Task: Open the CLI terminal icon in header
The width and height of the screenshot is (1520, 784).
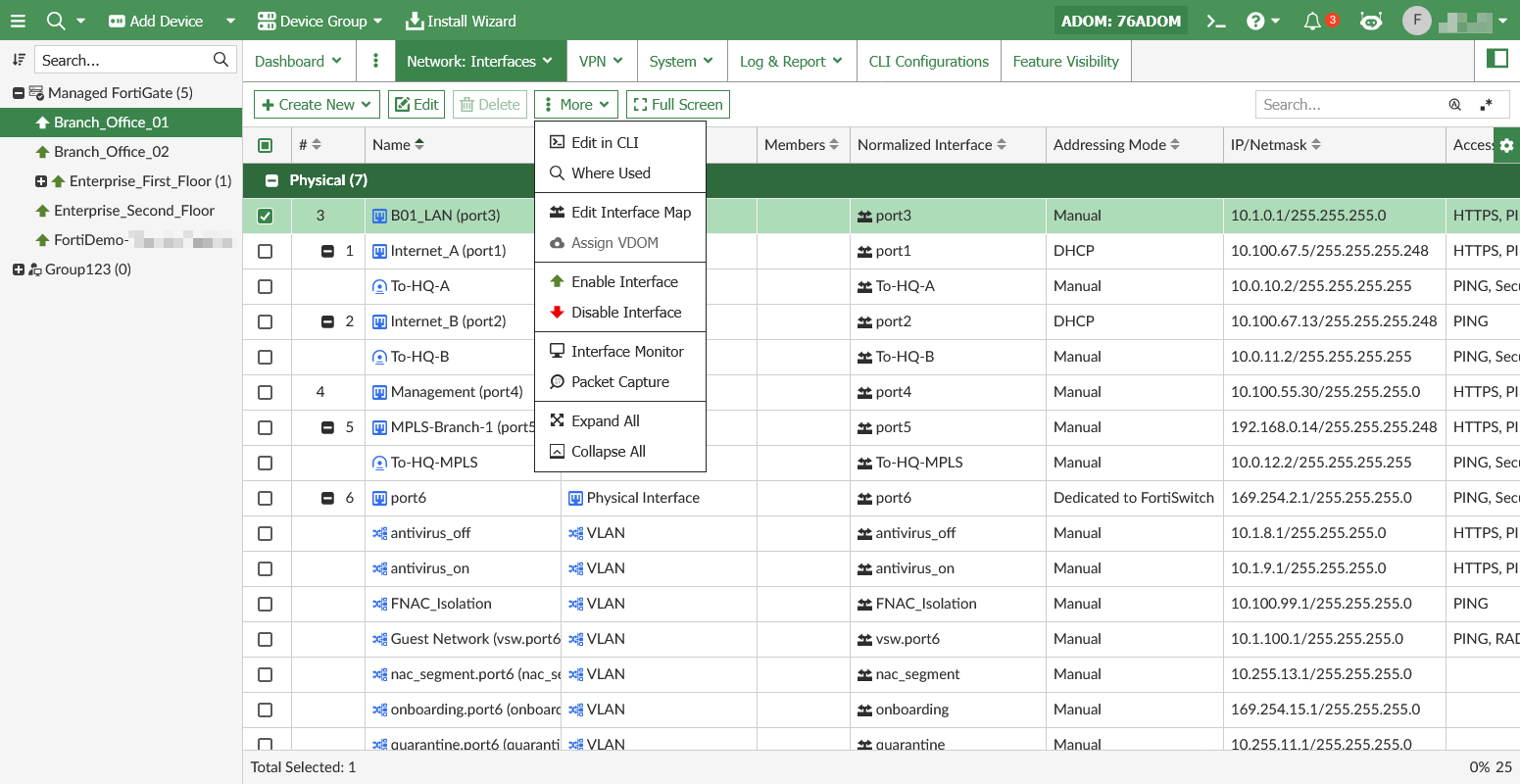Action: (1215, 21)
